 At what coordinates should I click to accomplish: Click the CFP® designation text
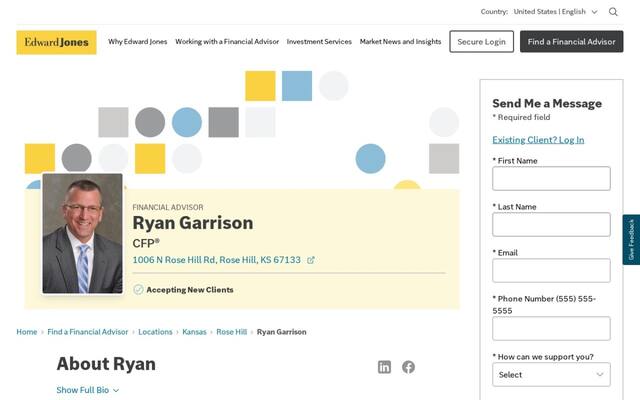[146, 243]
